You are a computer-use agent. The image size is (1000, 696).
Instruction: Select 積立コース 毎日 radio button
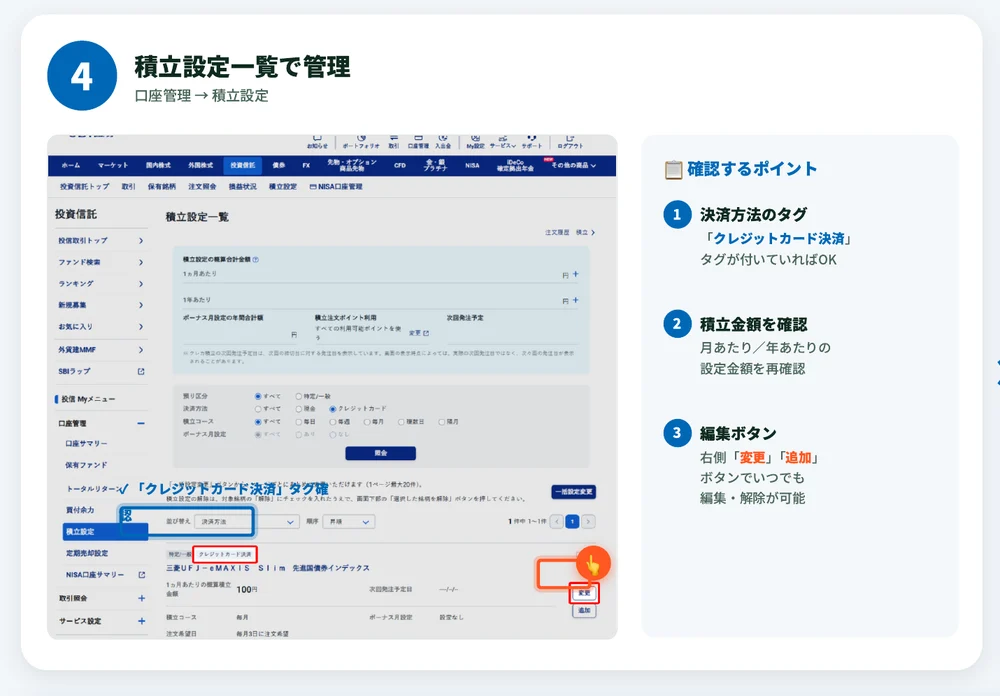click(x=298, y=422)
